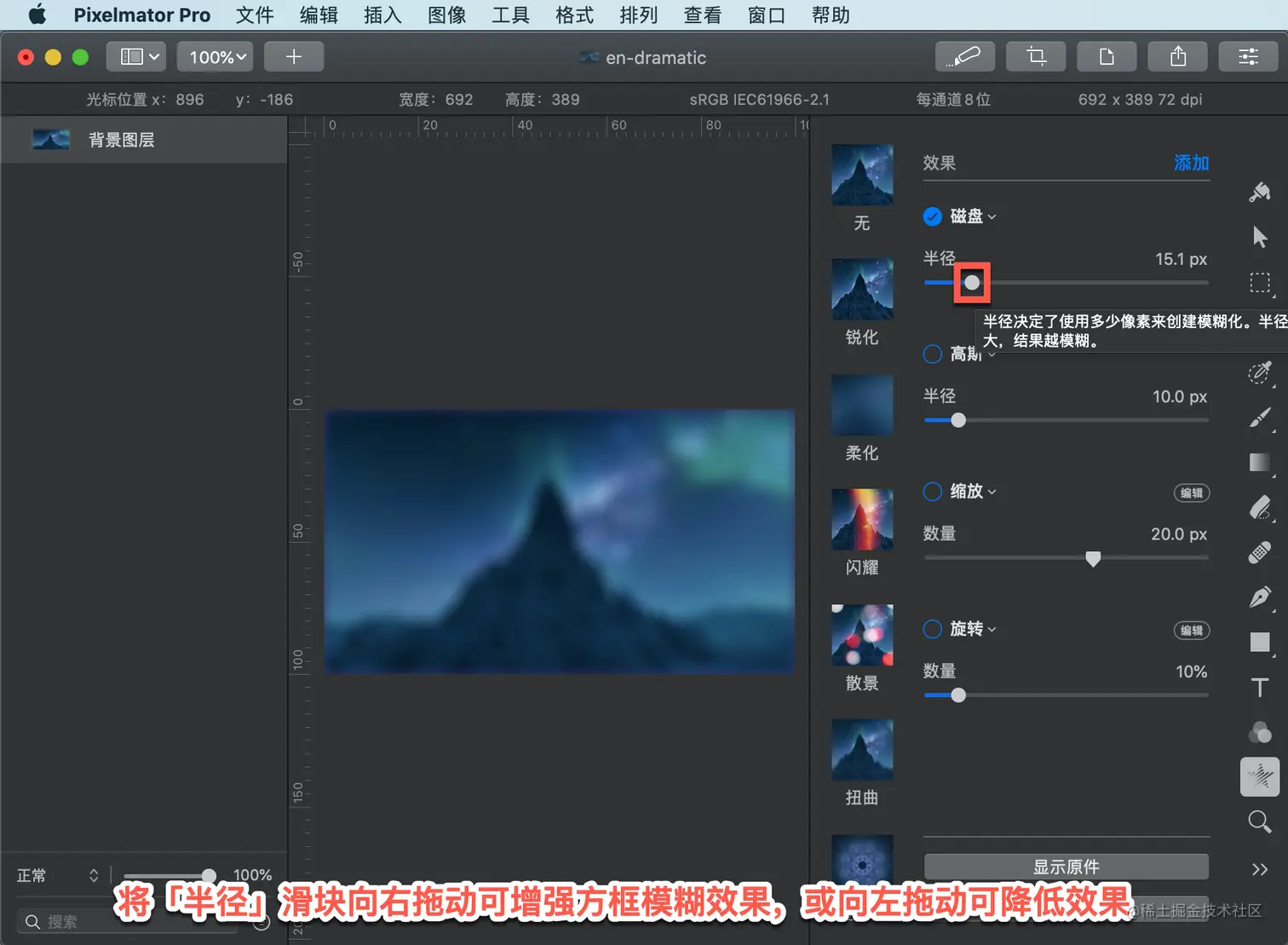Open the adjustments sliders panel icon
Image resolution: width=1288 pixels, height=945 pixels.
(x=1249, y=57)
